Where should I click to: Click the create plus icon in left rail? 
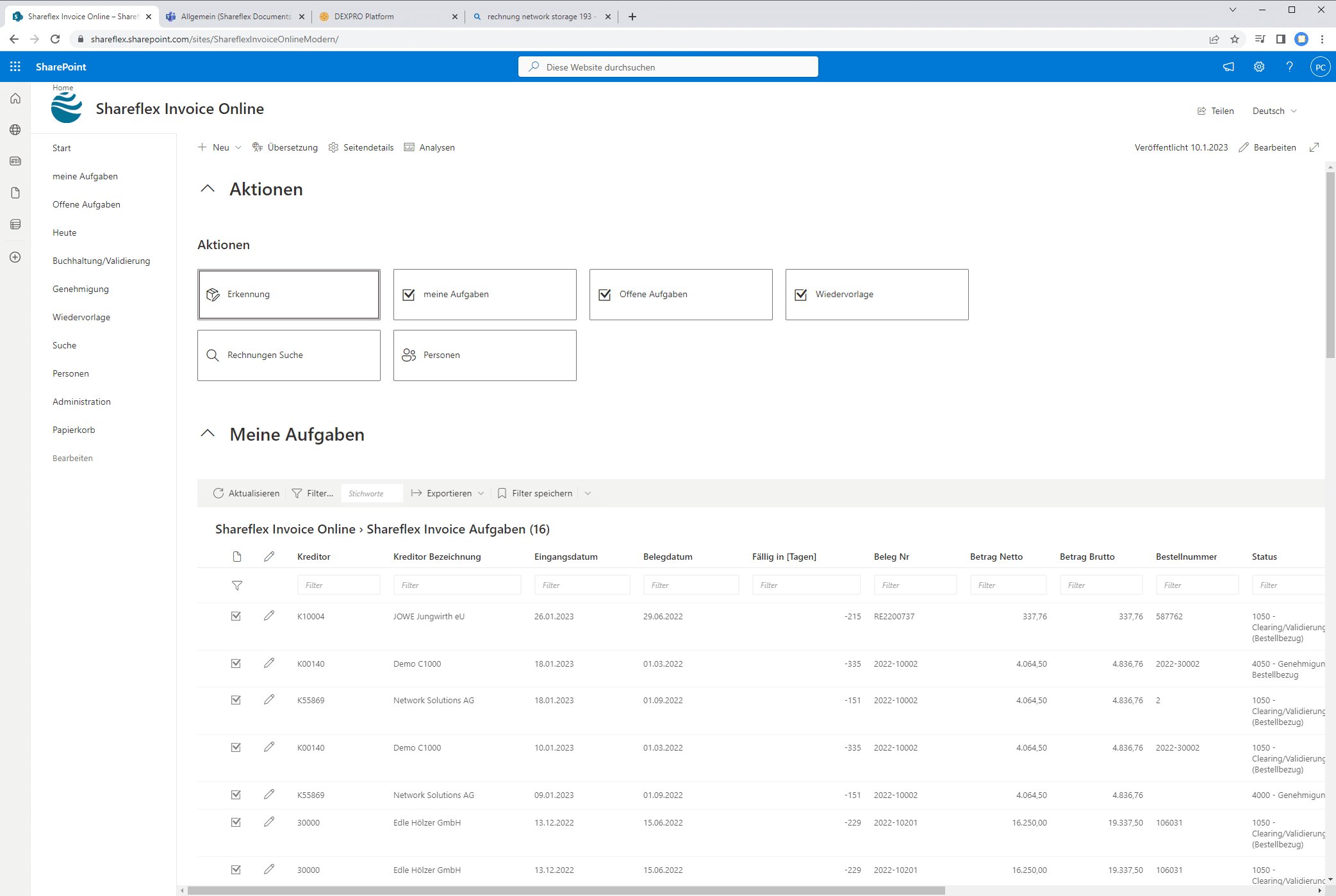15,257
